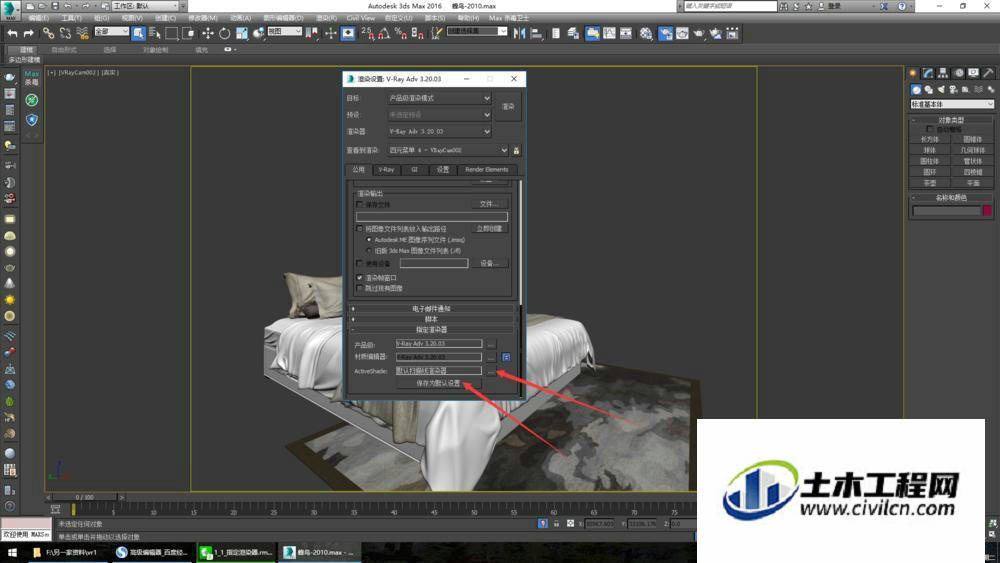Activate the Select and Move tool
Screen dimensions: 1000x563
click(x=208, y=33)
